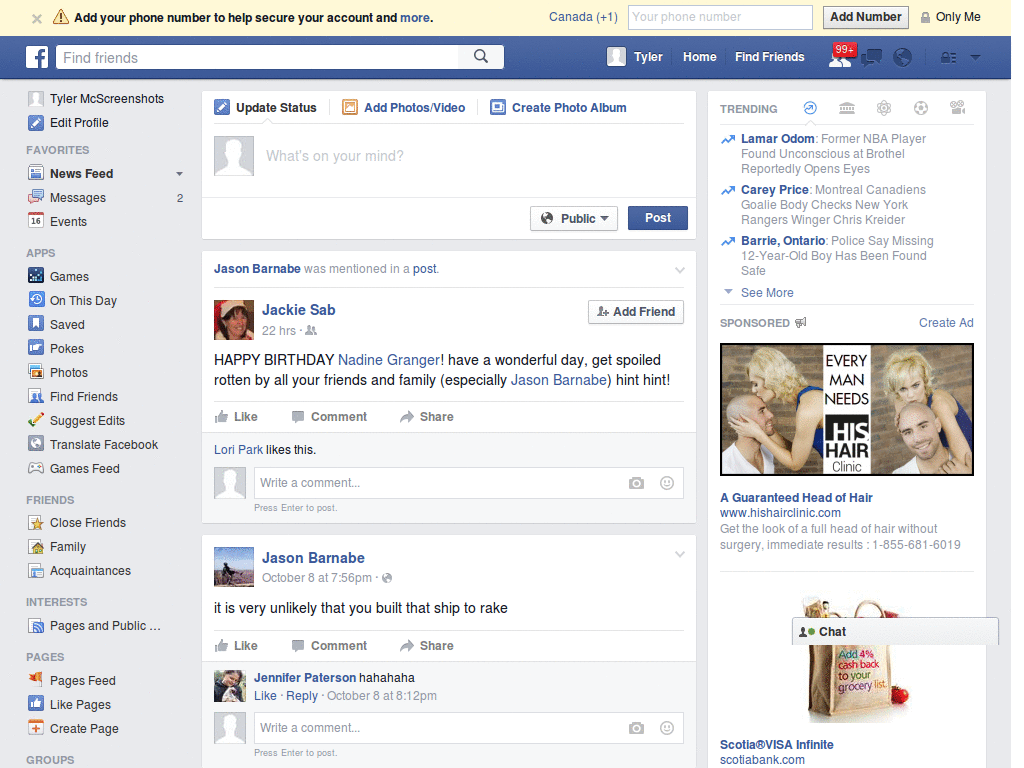Image resolution: width=1024 pixels, height=768 pixels.
Task: Go to Home in top bar
Action: (x=699, y=57)
